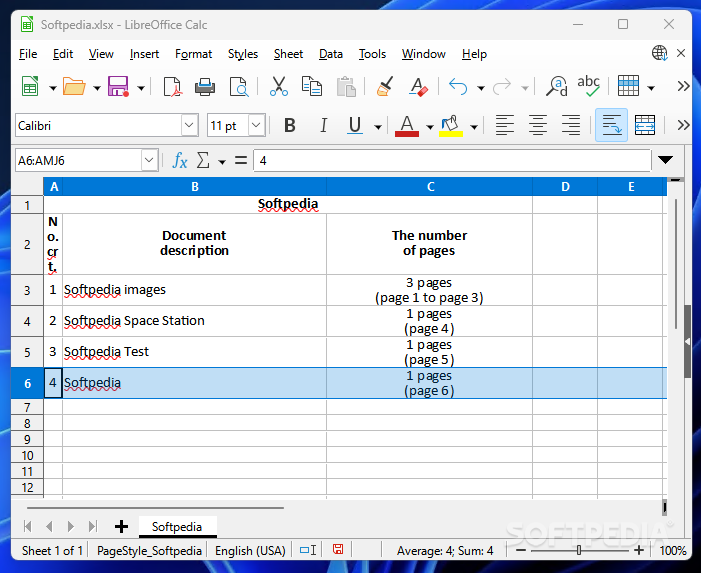Open the Sheet menu

point(288,54)
